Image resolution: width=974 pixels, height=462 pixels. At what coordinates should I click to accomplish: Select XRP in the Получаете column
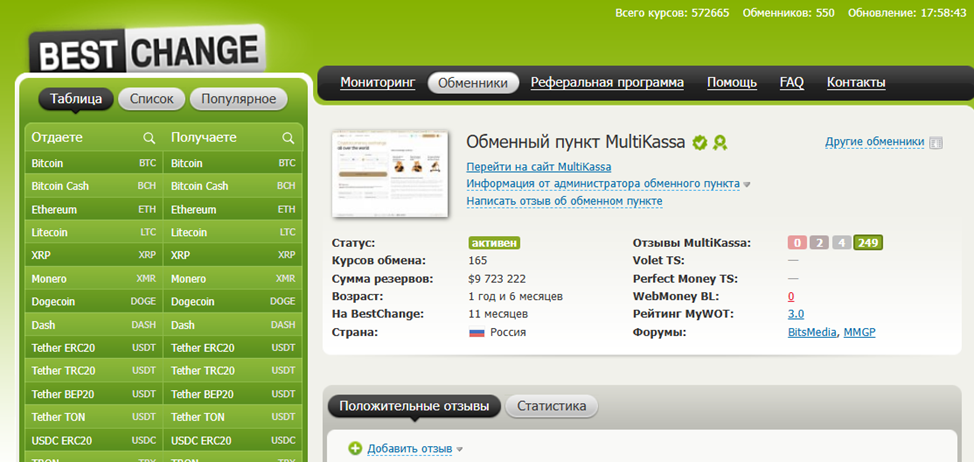[233, 255]
